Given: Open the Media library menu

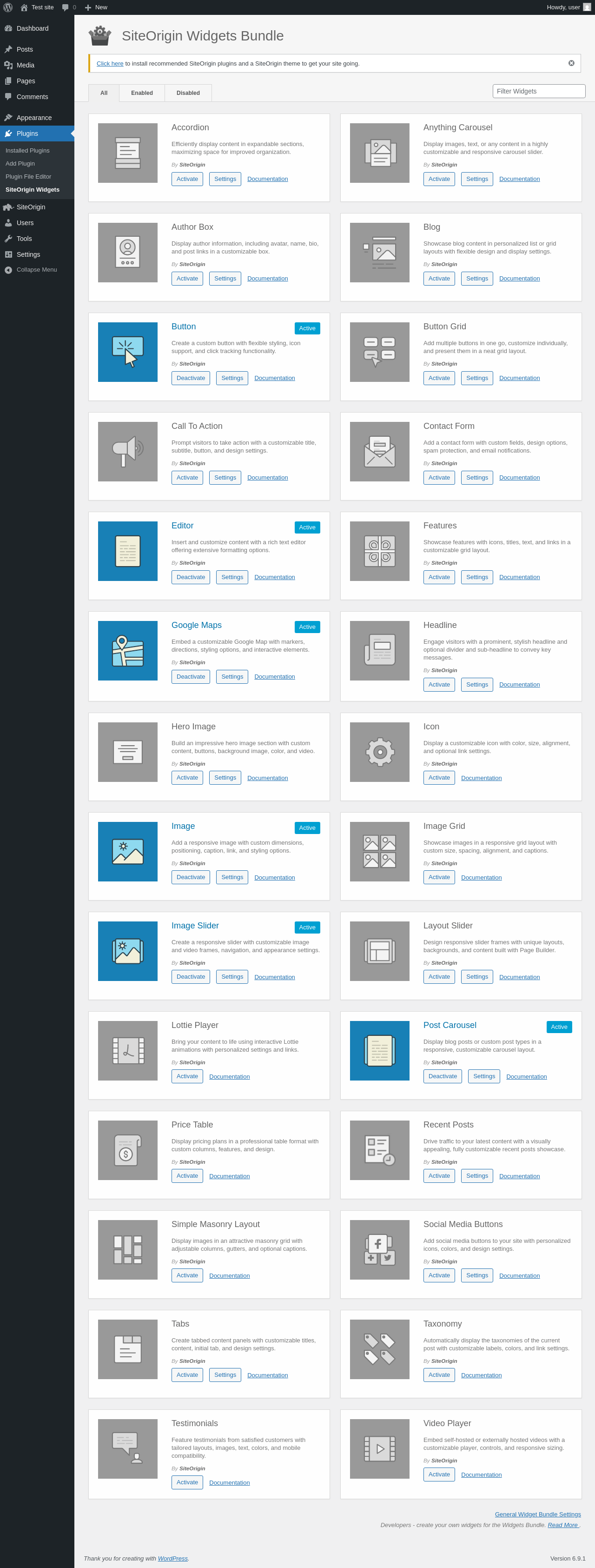Looking at the screenshot, I should pyautogui.click(x=37, y=65).
